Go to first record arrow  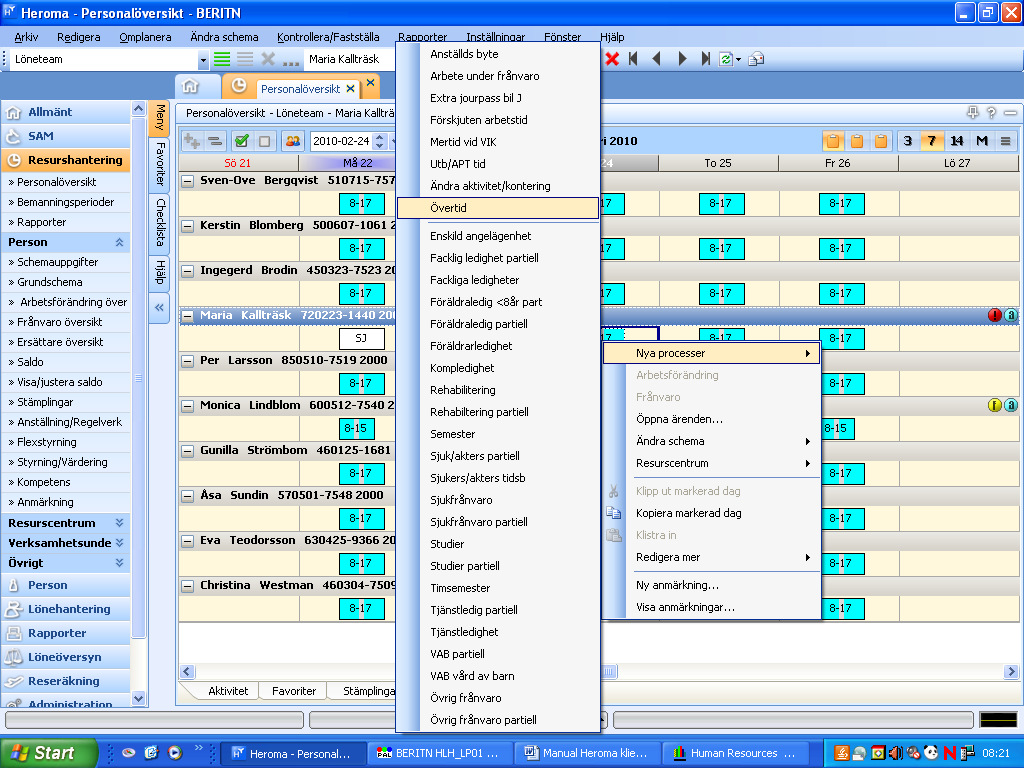[633, 59]
